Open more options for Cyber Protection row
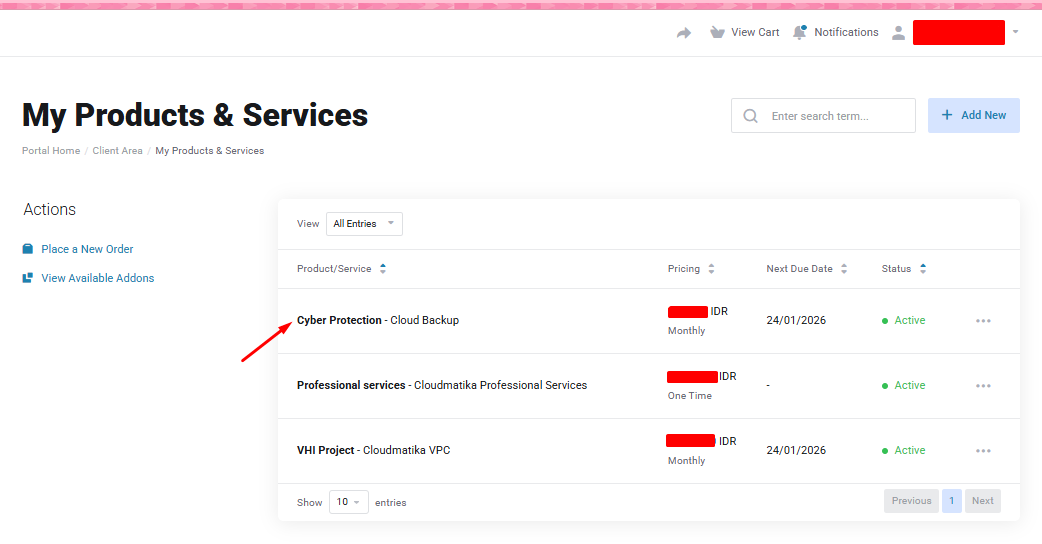The image size is (1042, 544). 984,321
